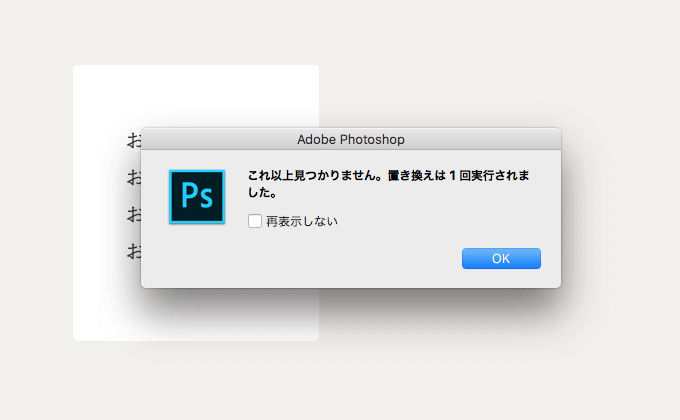Click the Adobe Photoshop dialog title bar

[x=351, y=139]
